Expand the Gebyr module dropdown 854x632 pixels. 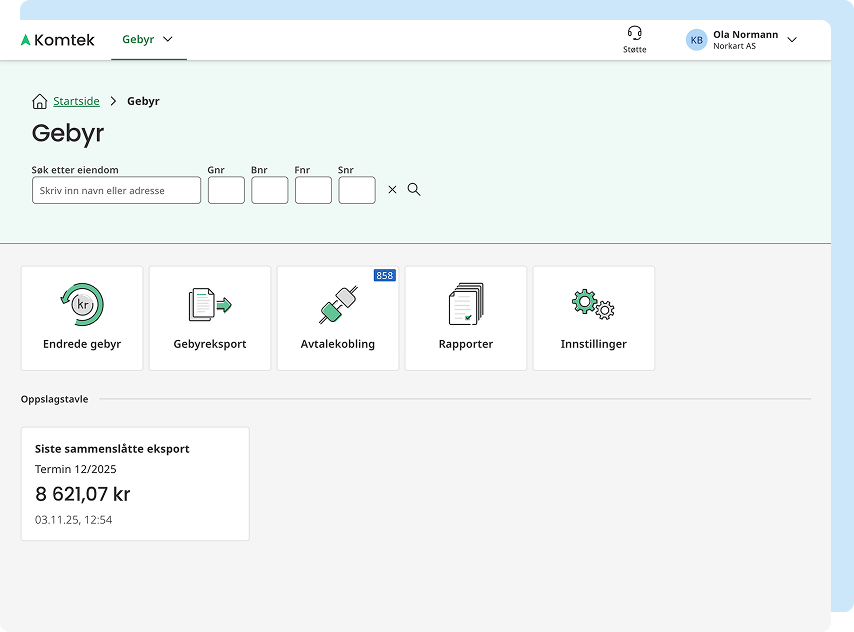[x=148, y=40]
